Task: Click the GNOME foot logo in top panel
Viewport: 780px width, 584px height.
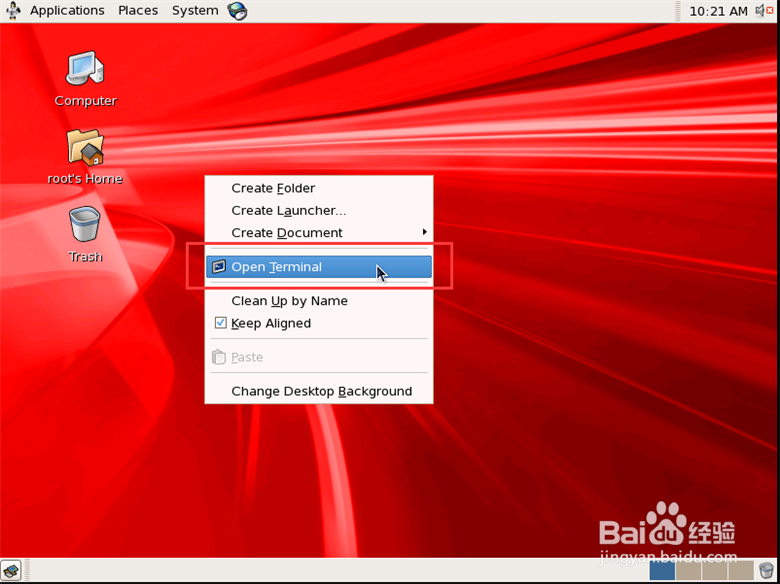Action: click(x=13, y=10)
